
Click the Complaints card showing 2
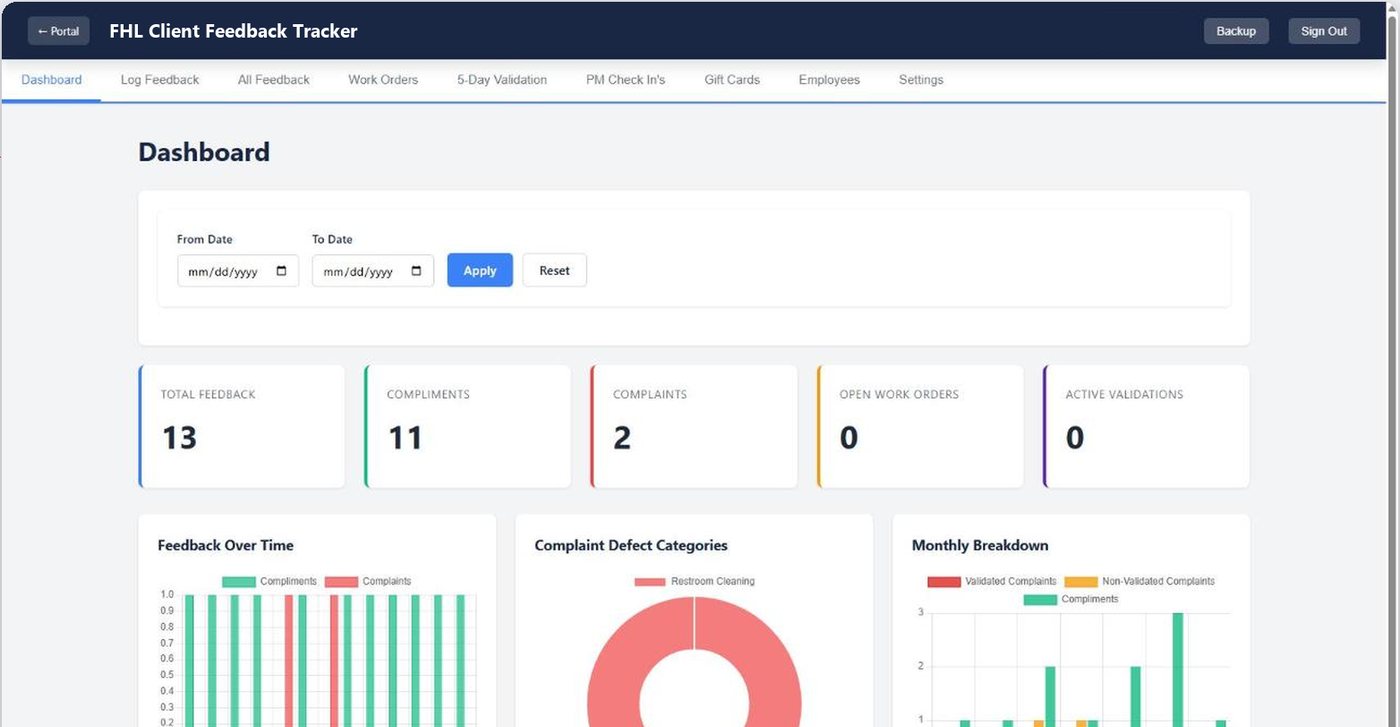pos(694,426)
